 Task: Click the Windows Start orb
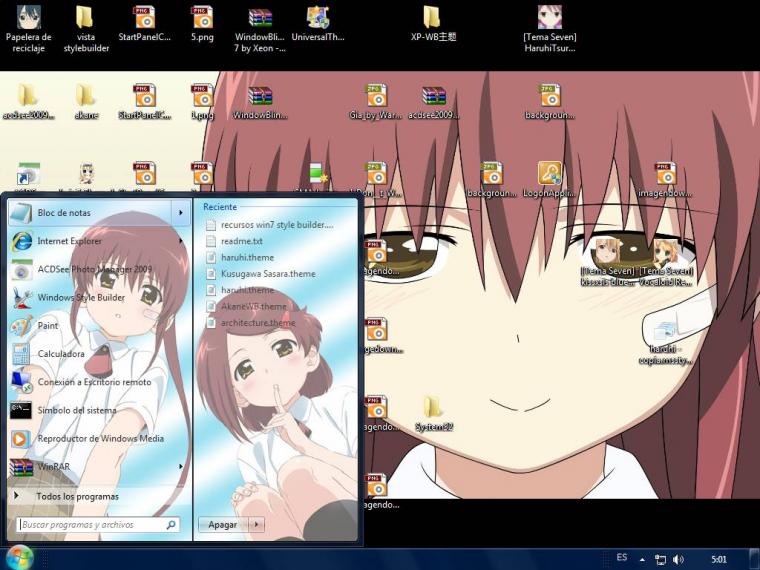[19, 558]
